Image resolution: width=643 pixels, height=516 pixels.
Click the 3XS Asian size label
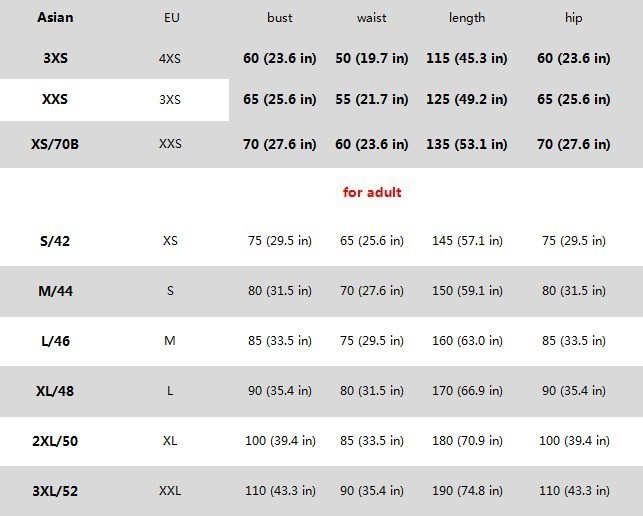coord(55,58)
